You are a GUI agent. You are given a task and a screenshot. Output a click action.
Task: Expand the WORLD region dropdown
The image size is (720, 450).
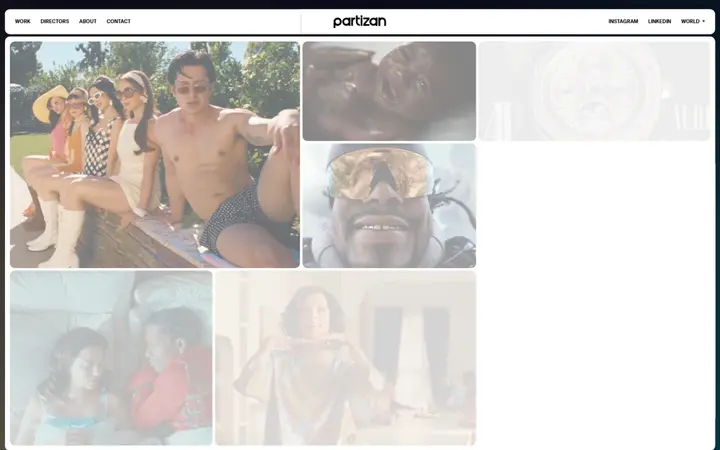[x=693, y=22]
